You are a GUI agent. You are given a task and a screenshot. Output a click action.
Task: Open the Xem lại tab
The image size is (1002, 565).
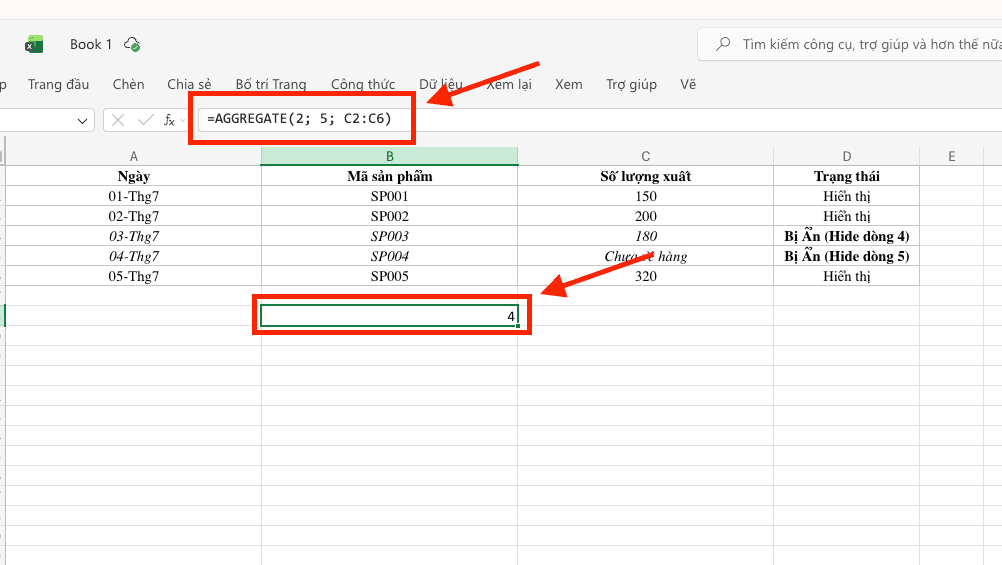click(x=509, y=84)
